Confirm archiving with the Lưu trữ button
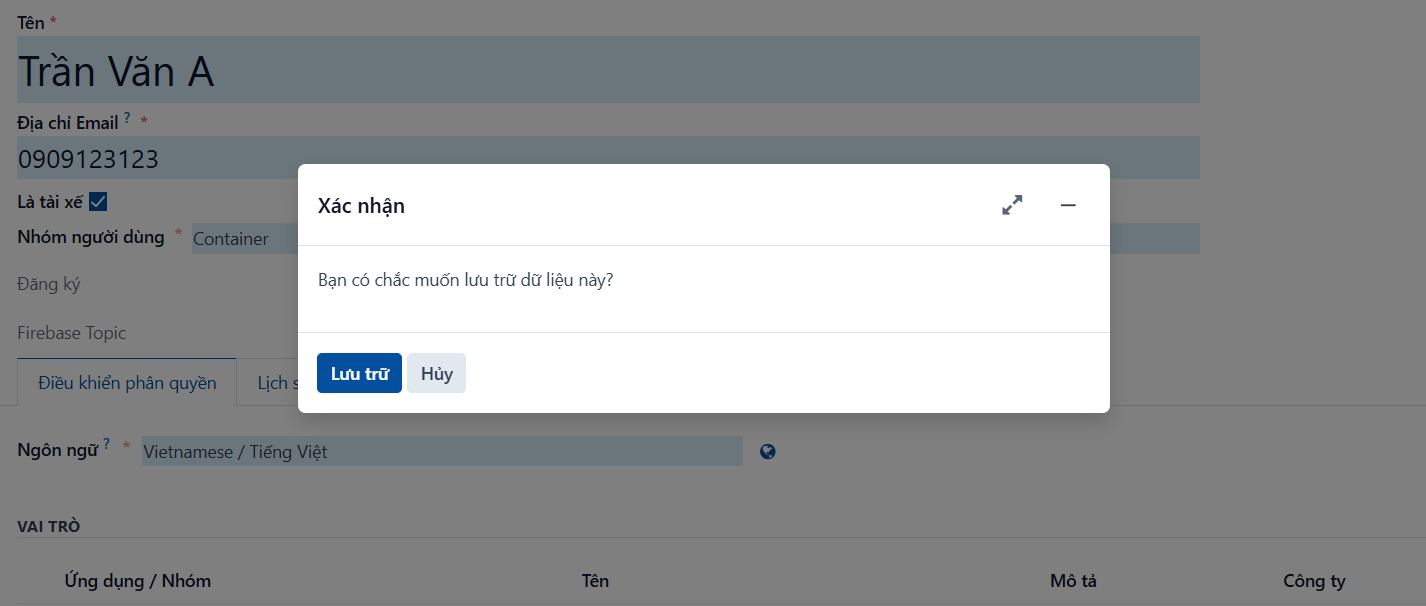The width and height of the screenshot is (1426, 606). click(359, 373)
